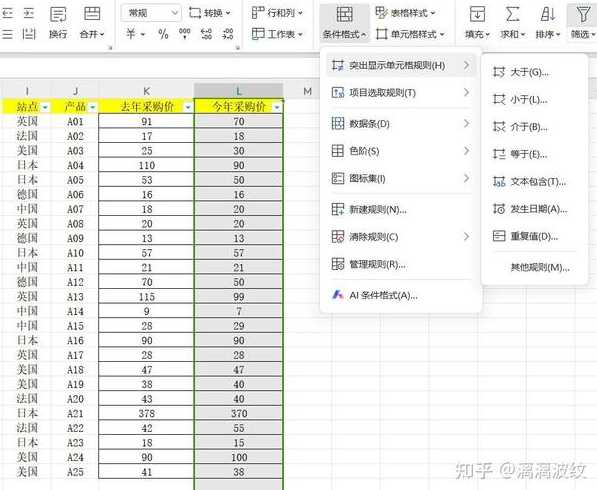Open the 表格样式 table style menu
The width and height of the screenshot is (597, 490).
tap(405, 13)
